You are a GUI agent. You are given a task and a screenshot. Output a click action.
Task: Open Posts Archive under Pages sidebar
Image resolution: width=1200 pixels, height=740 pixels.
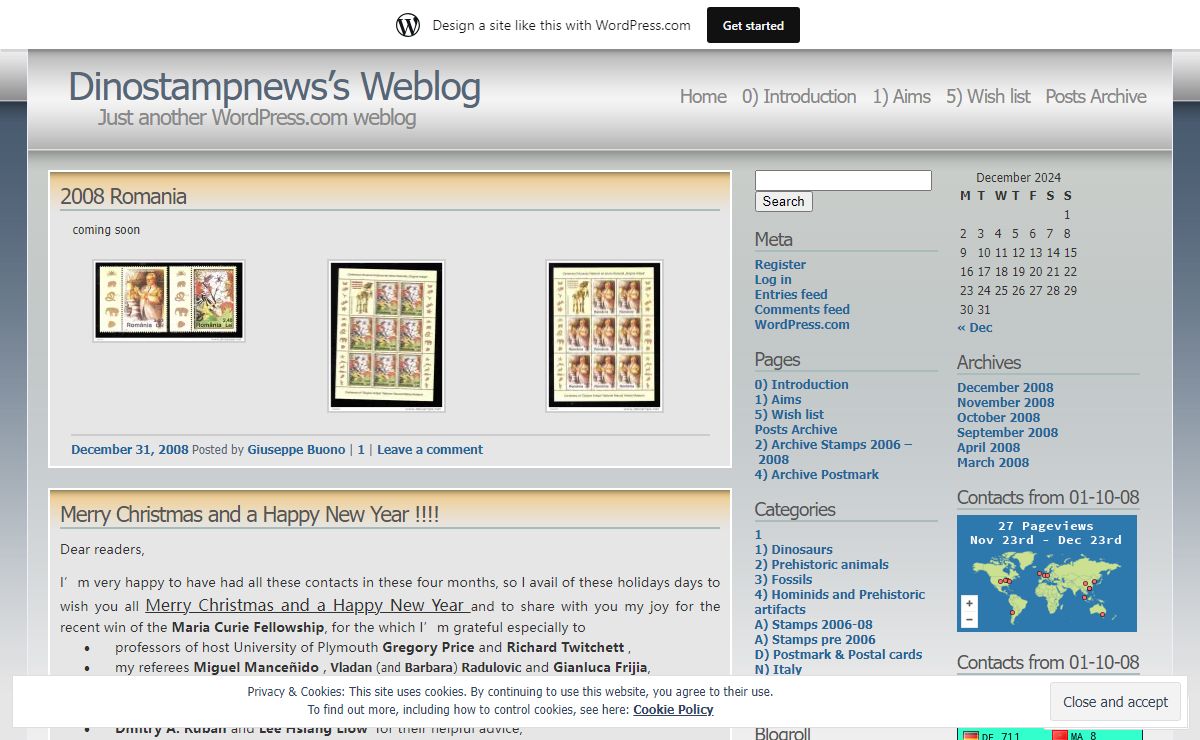(796, 430)
